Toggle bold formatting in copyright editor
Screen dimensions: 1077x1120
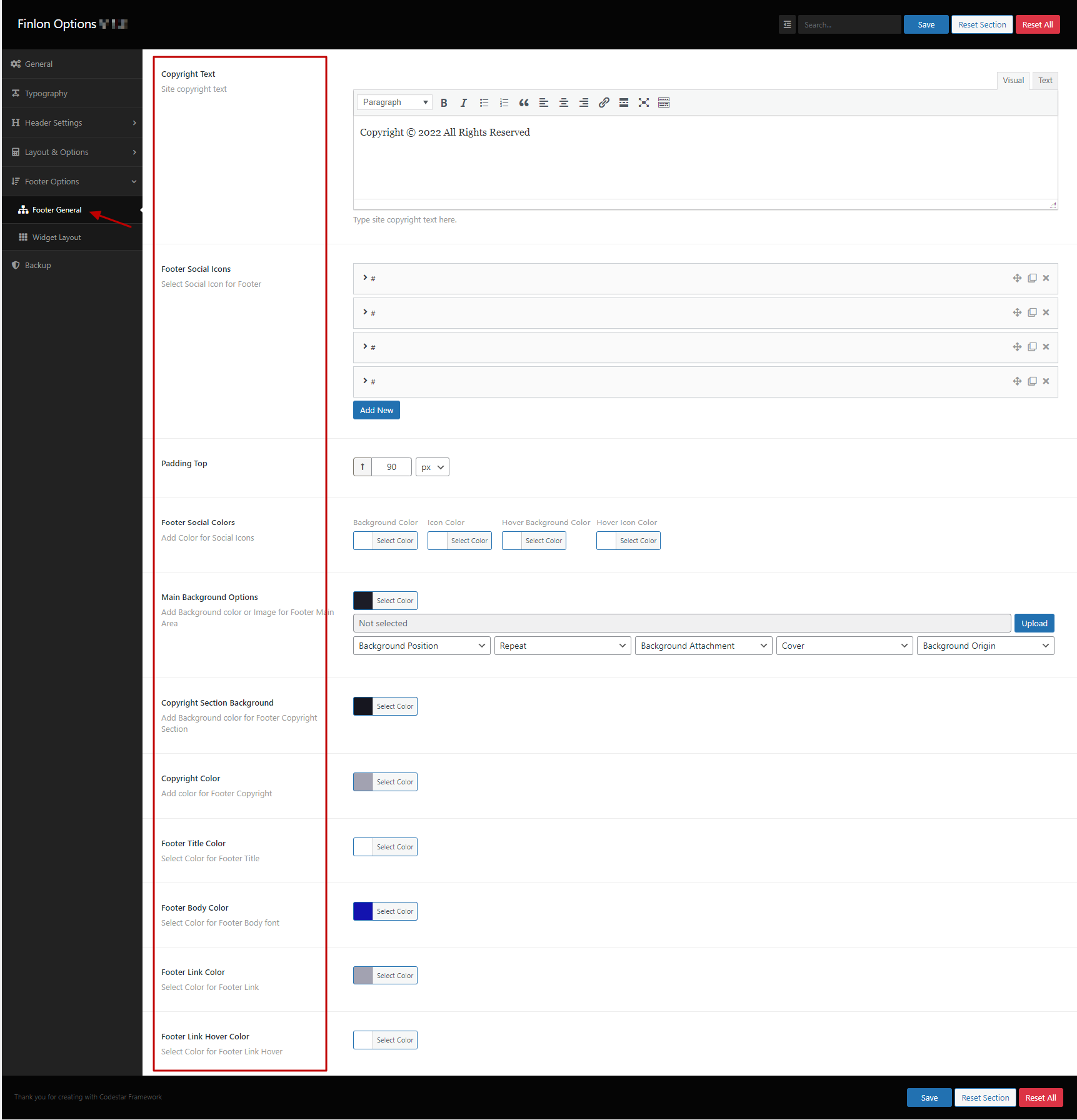444,103
